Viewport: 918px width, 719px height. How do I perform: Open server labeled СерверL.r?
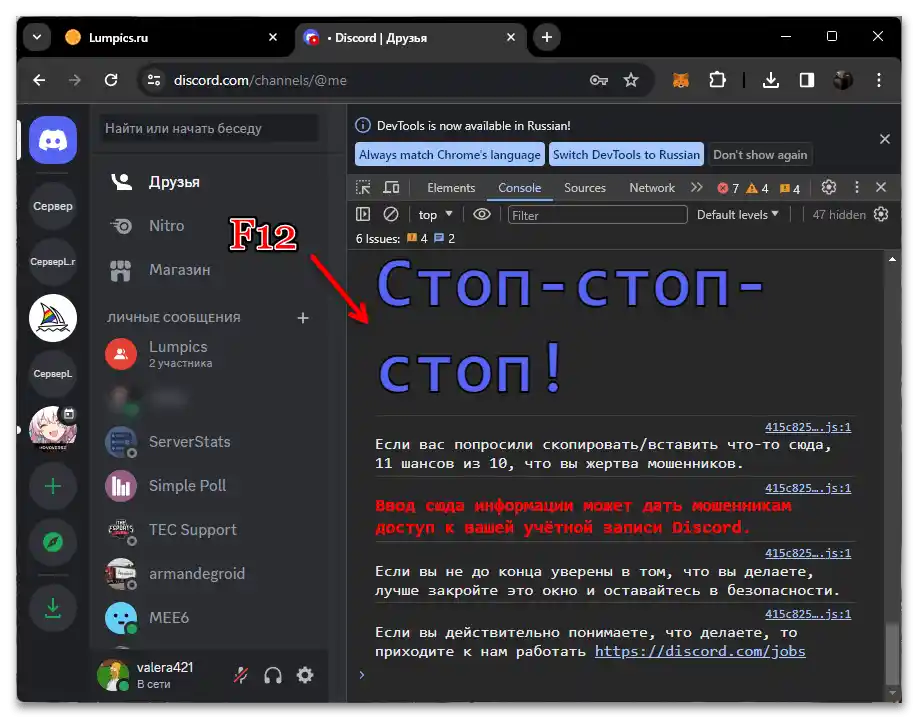[x=53, y=262]
